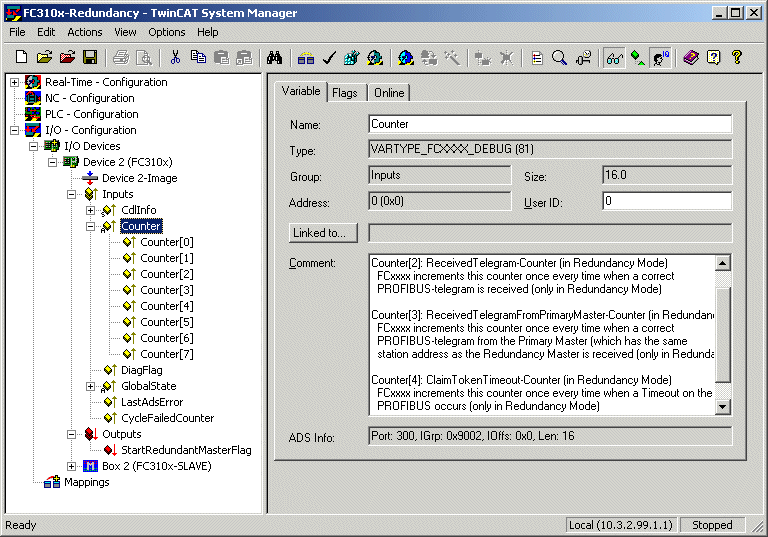The height and width of the screenshot is (537, 768).
Task: Click the Print preview icon
Action: [x=144, y=58]
